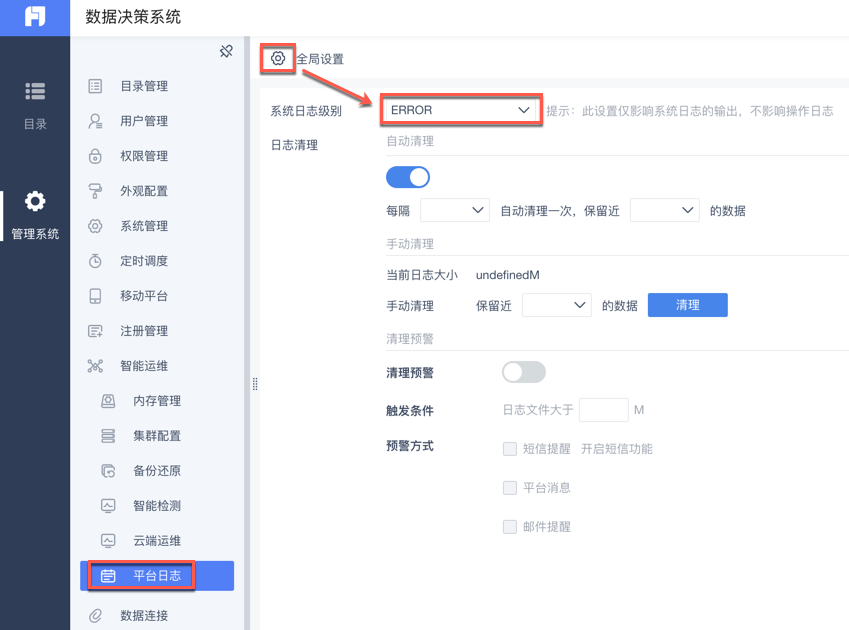Open the 手动清理 保留近 dropdown
Screen dimensions: 849x630
click(x=556, y=305)
